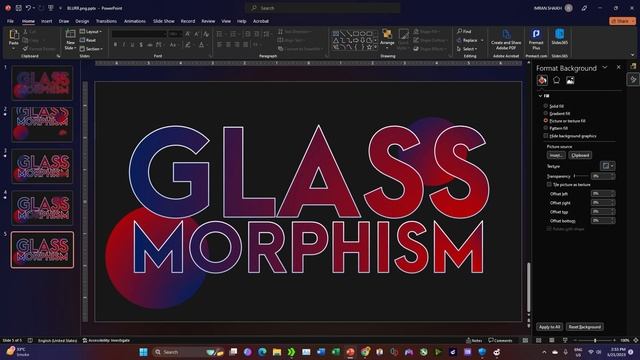The image size is (640, 360).
Task: Open the Picture tab in Format Background
Action: (x=570, y=80)
